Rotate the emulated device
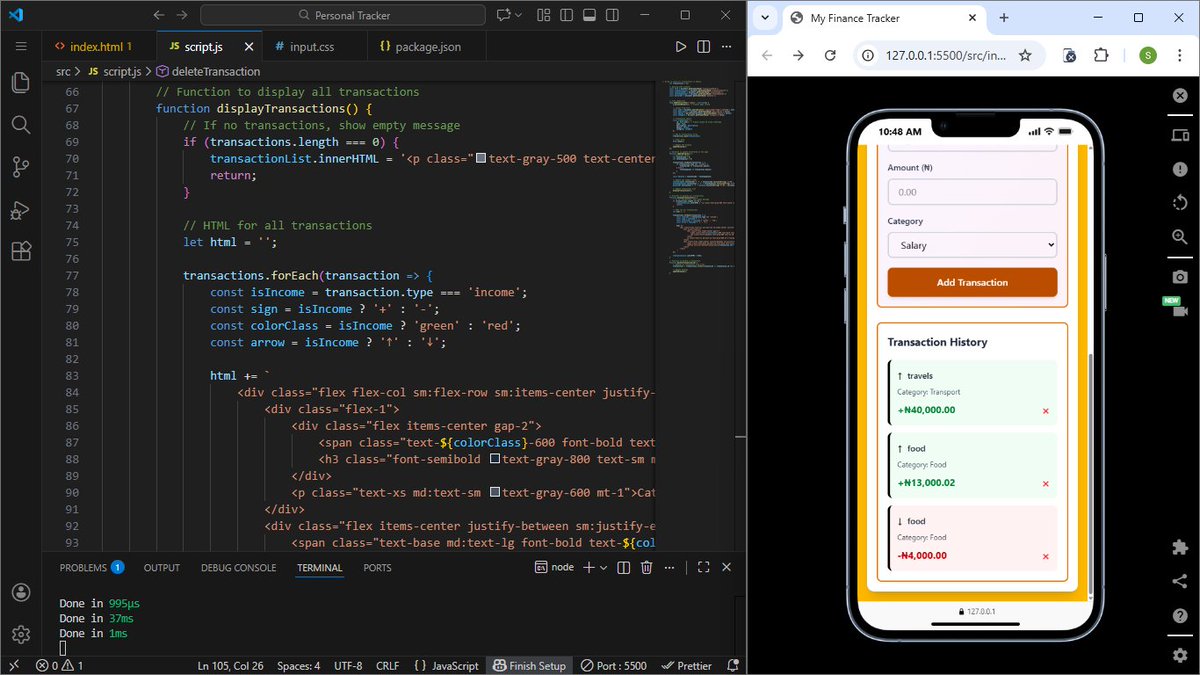1200x675 pixels. pos(1180,203)
